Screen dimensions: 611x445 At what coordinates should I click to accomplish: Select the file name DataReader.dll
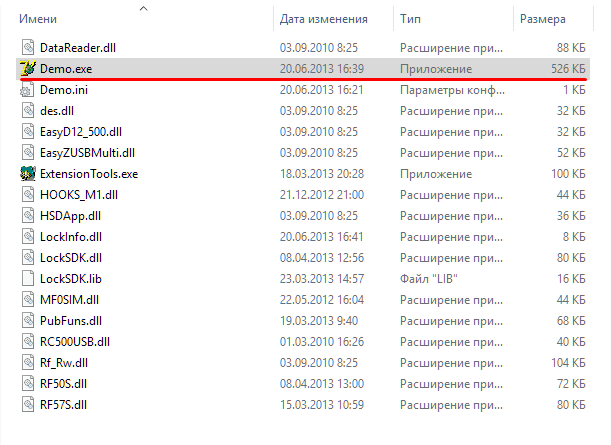[78, 48]
